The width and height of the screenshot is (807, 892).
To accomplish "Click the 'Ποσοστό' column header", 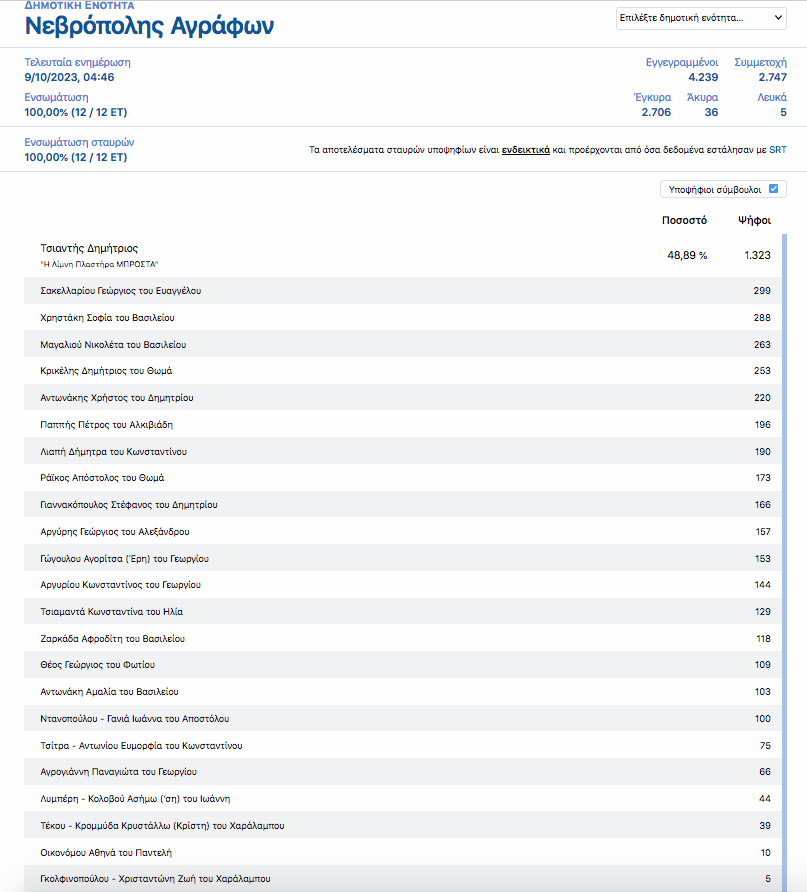I will click(684, 220).
